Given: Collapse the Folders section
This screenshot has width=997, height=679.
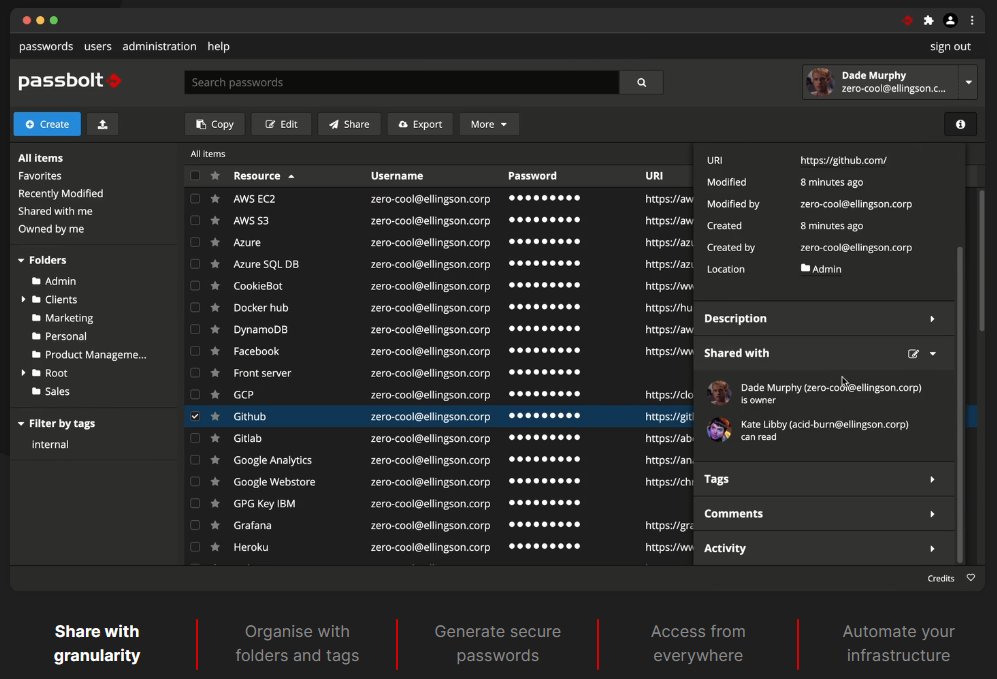Looking at the screenshot, I should 21,260.
